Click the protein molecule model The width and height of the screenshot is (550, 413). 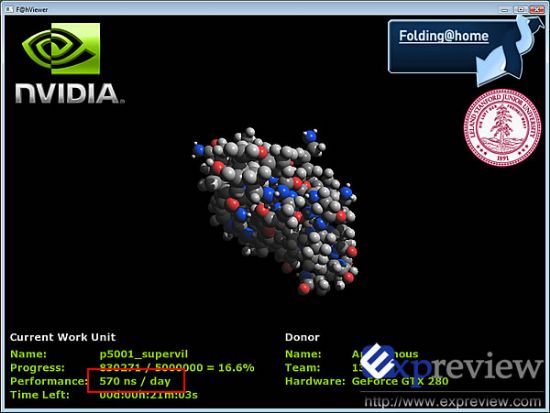pos(276,211)
